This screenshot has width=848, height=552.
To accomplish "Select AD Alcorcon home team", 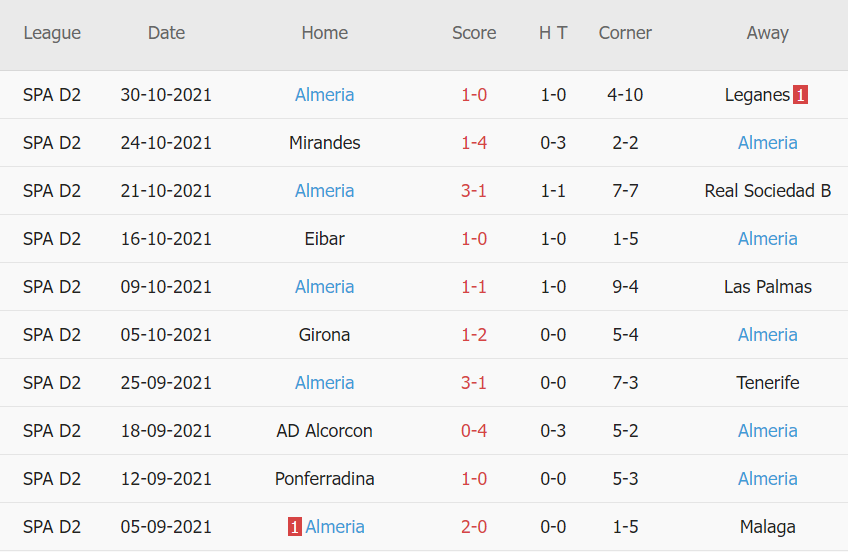I will [x=324, y=431].
